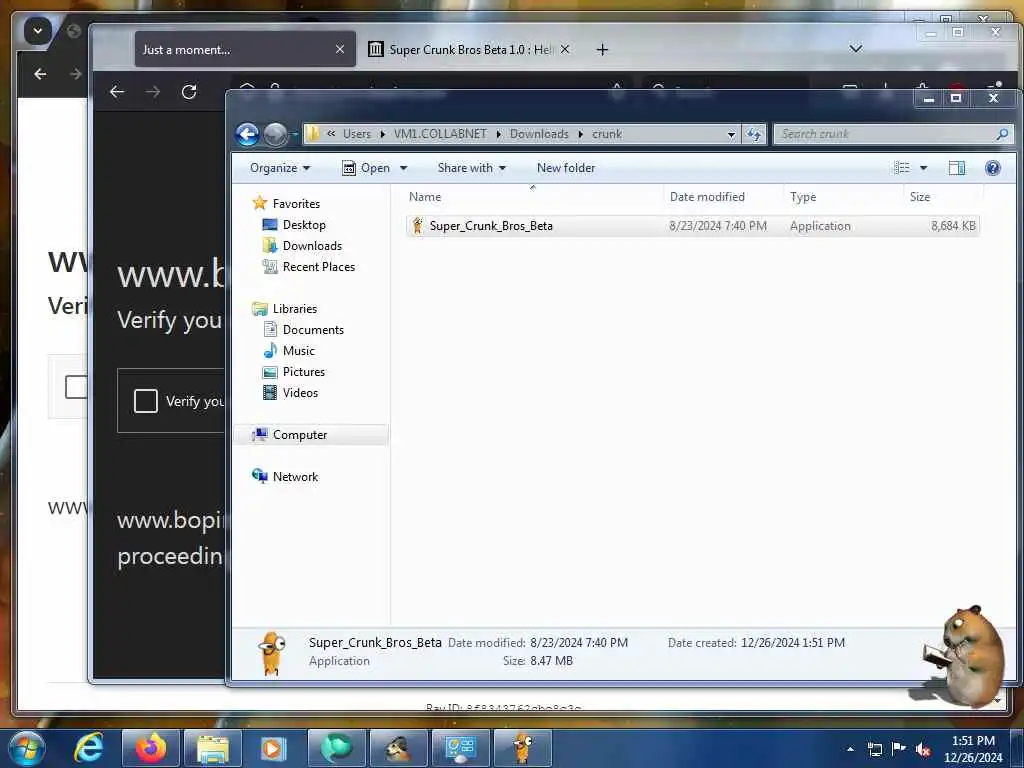Viewport: 1024px width, 768px height.
Task: Sort by the Type column header
Action: pos(803,197)
